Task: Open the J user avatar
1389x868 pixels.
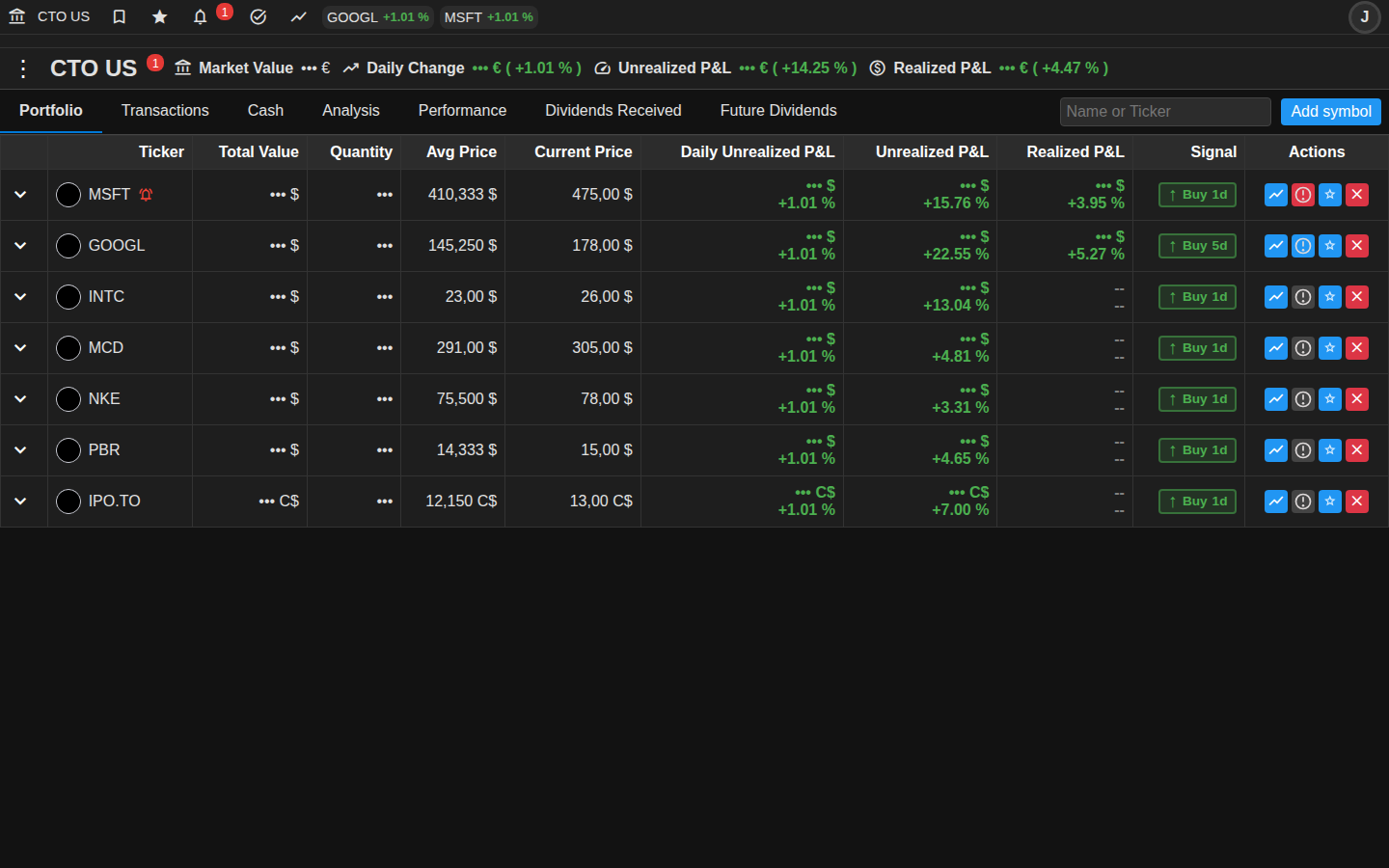Action: [x=1365, y=16]
